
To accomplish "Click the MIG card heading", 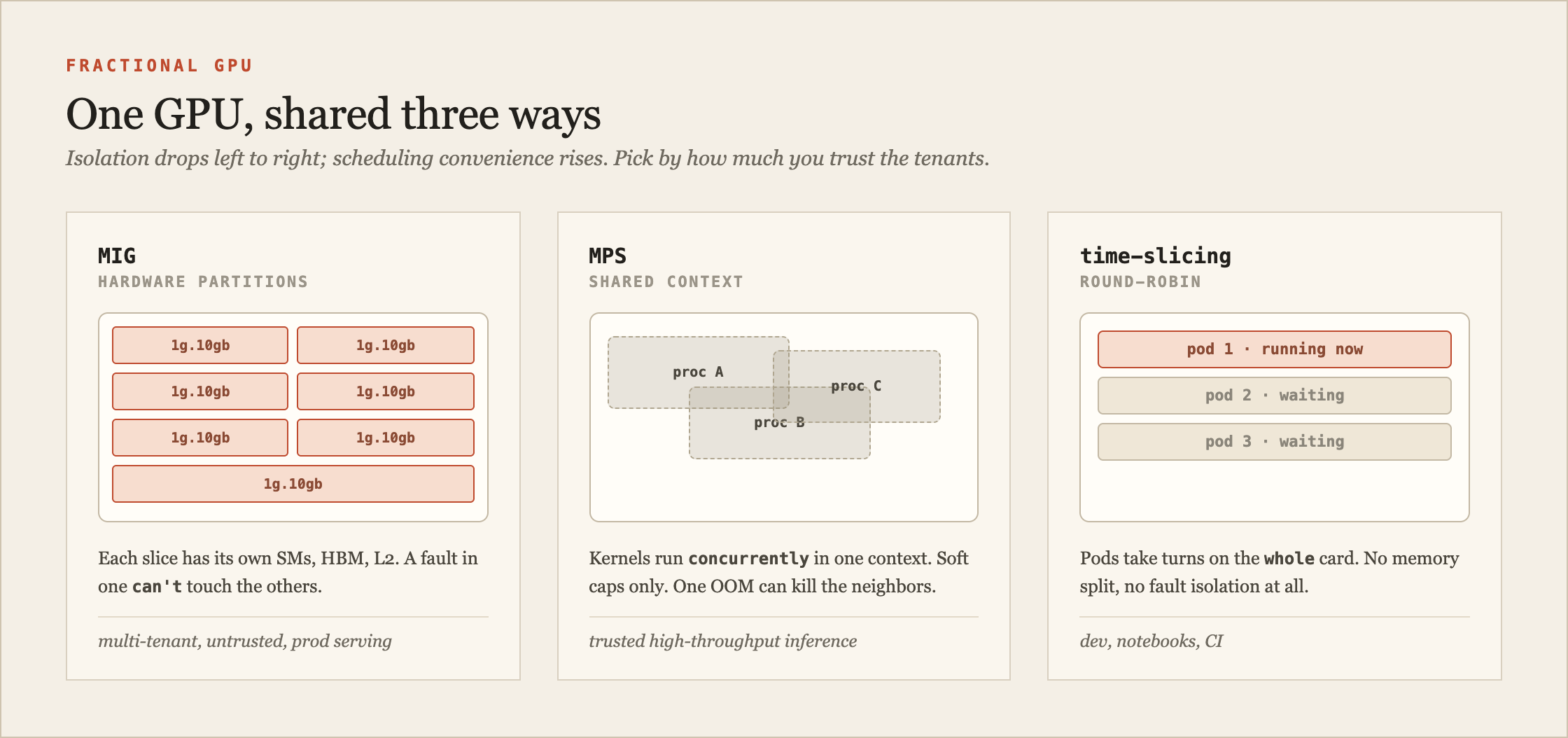I will 117,256.
